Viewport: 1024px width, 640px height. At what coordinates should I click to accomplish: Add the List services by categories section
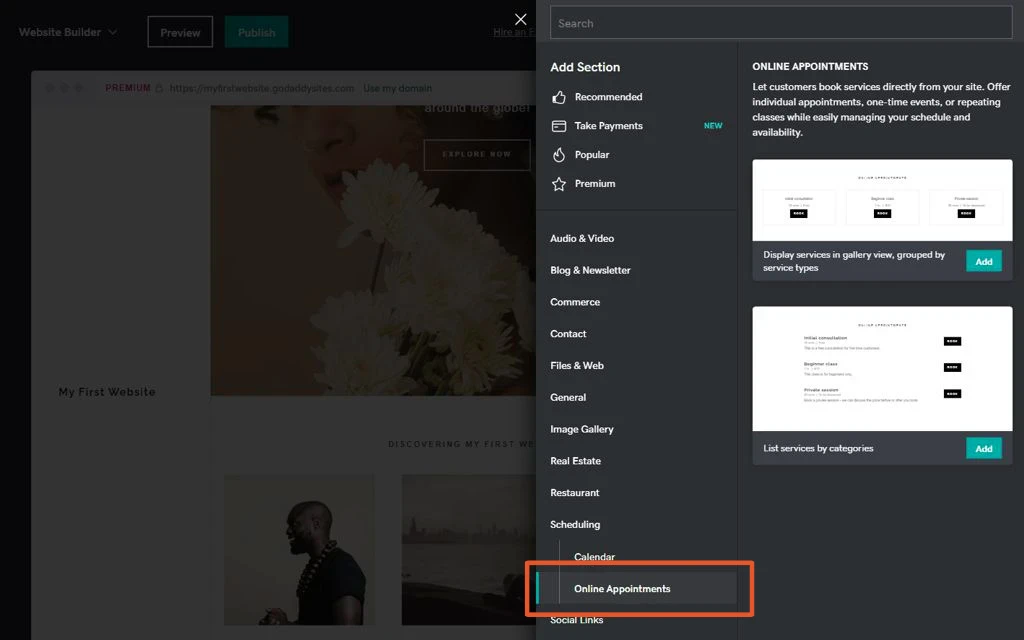coord(984,449)
